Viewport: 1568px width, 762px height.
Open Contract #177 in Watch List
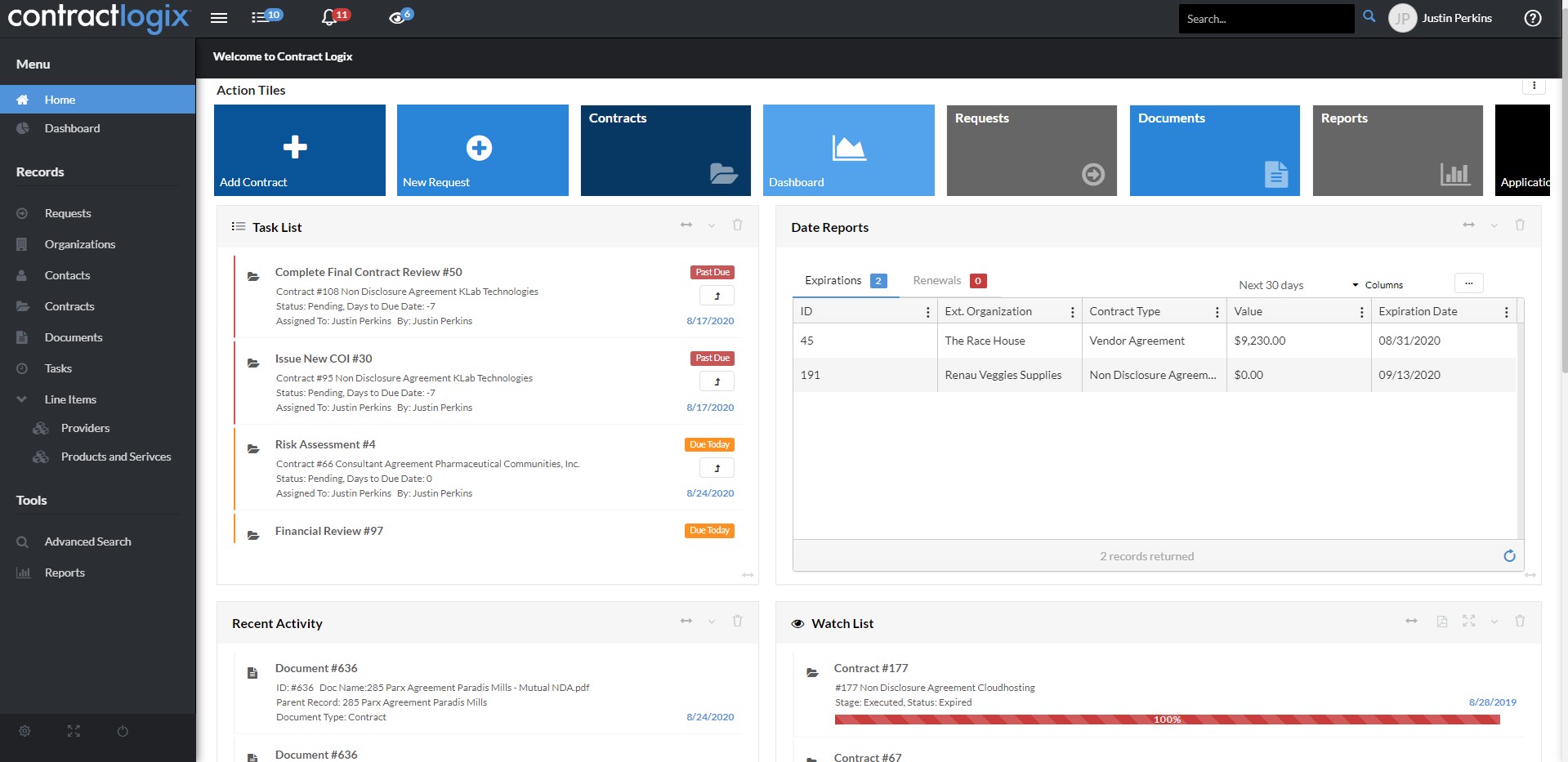click(871, 668)
